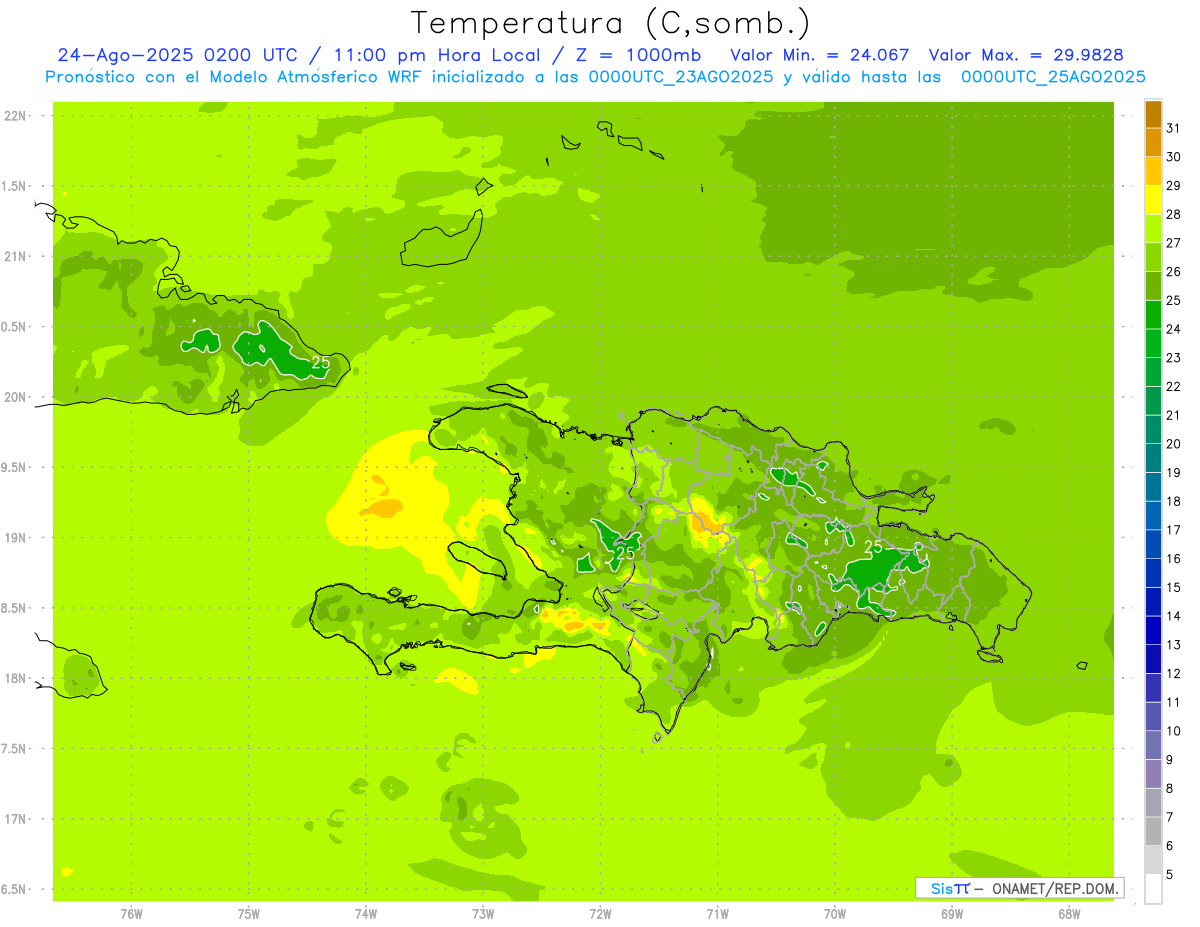Click the "6.5N" latitude axis label
Screen dimensions: 1200x927
tap(15, 890)
